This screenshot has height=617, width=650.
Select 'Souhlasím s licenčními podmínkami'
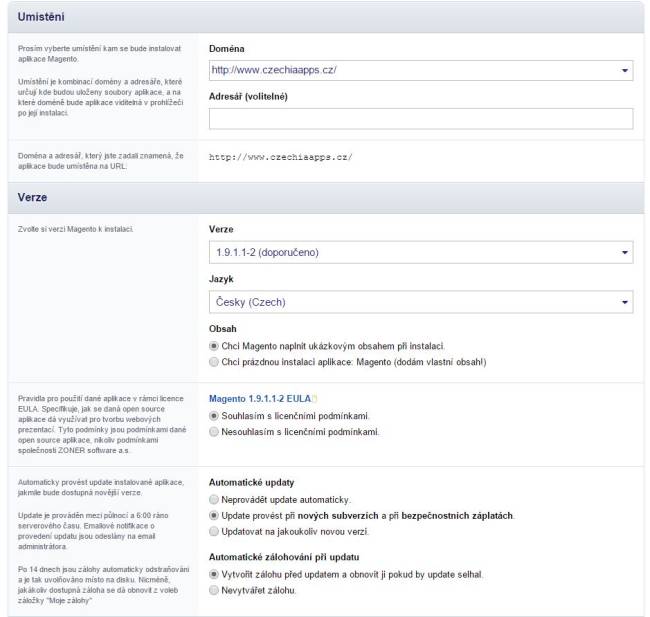[215, 415]
